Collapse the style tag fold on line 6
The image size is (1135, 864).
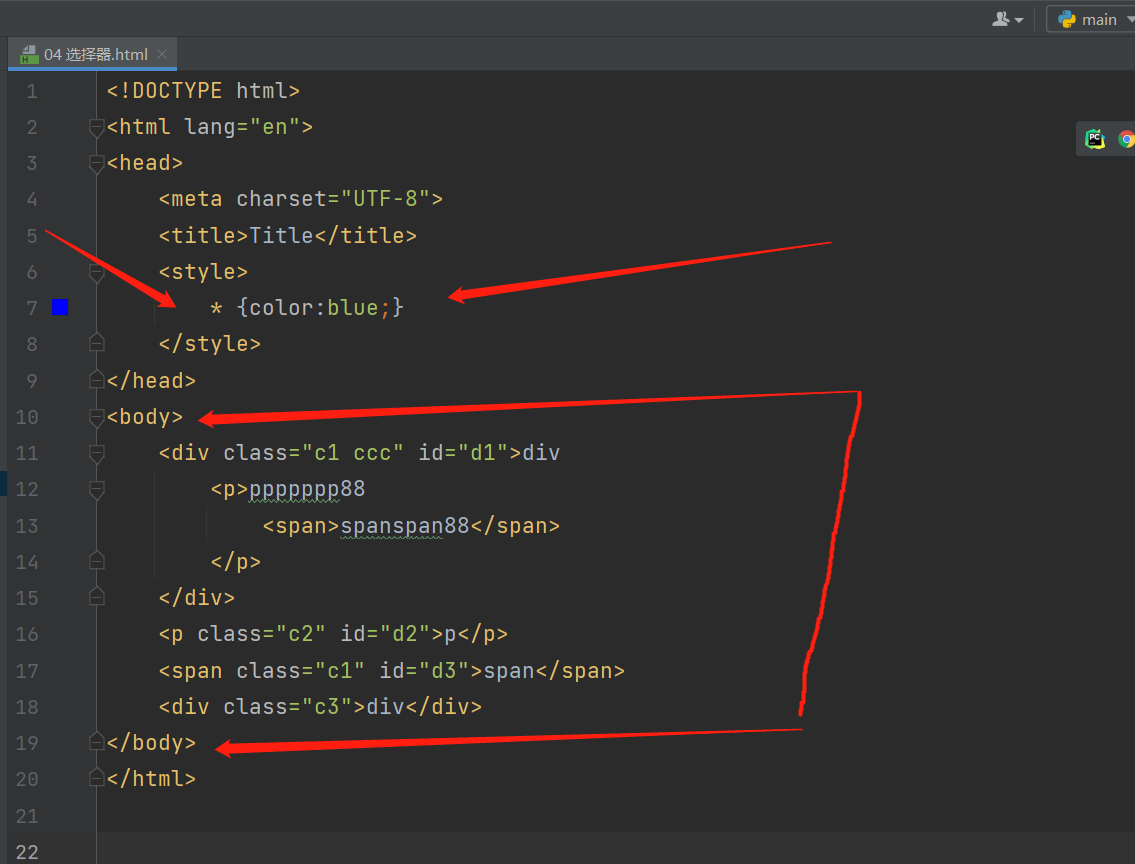96,272
